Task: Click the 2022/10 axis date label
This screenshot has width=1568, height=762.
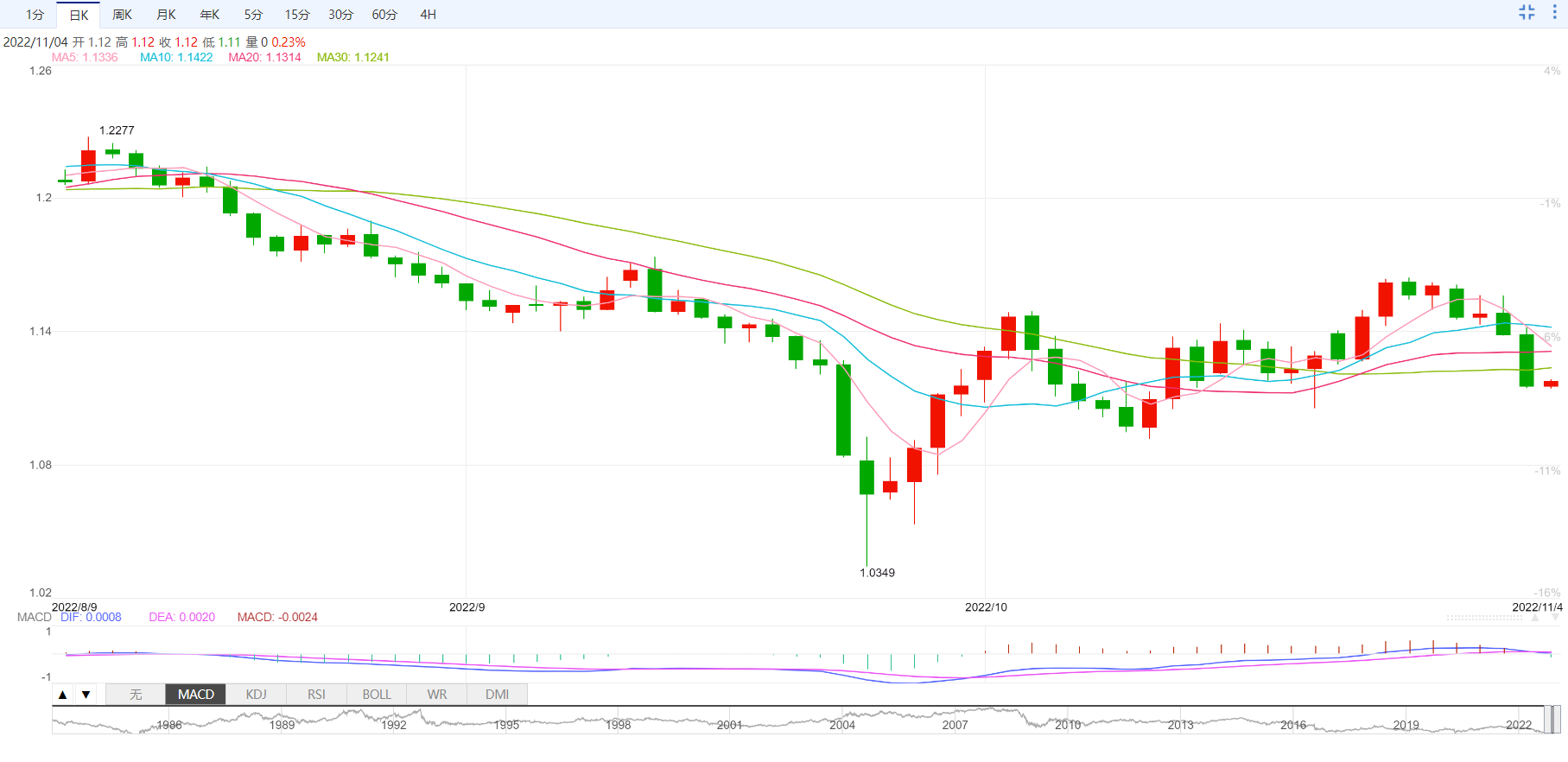Action: [986, 606]
